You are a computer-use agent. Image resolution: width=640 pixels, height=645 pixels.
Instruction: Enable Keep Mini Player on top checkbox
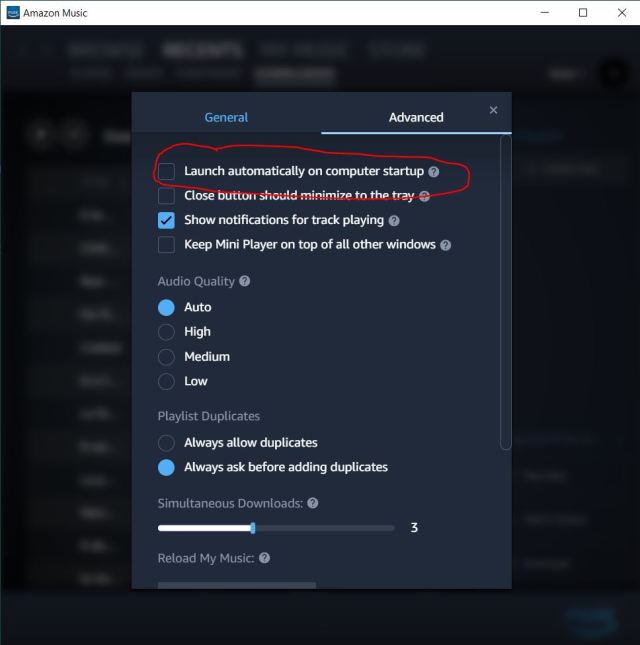tap(166, 245)
